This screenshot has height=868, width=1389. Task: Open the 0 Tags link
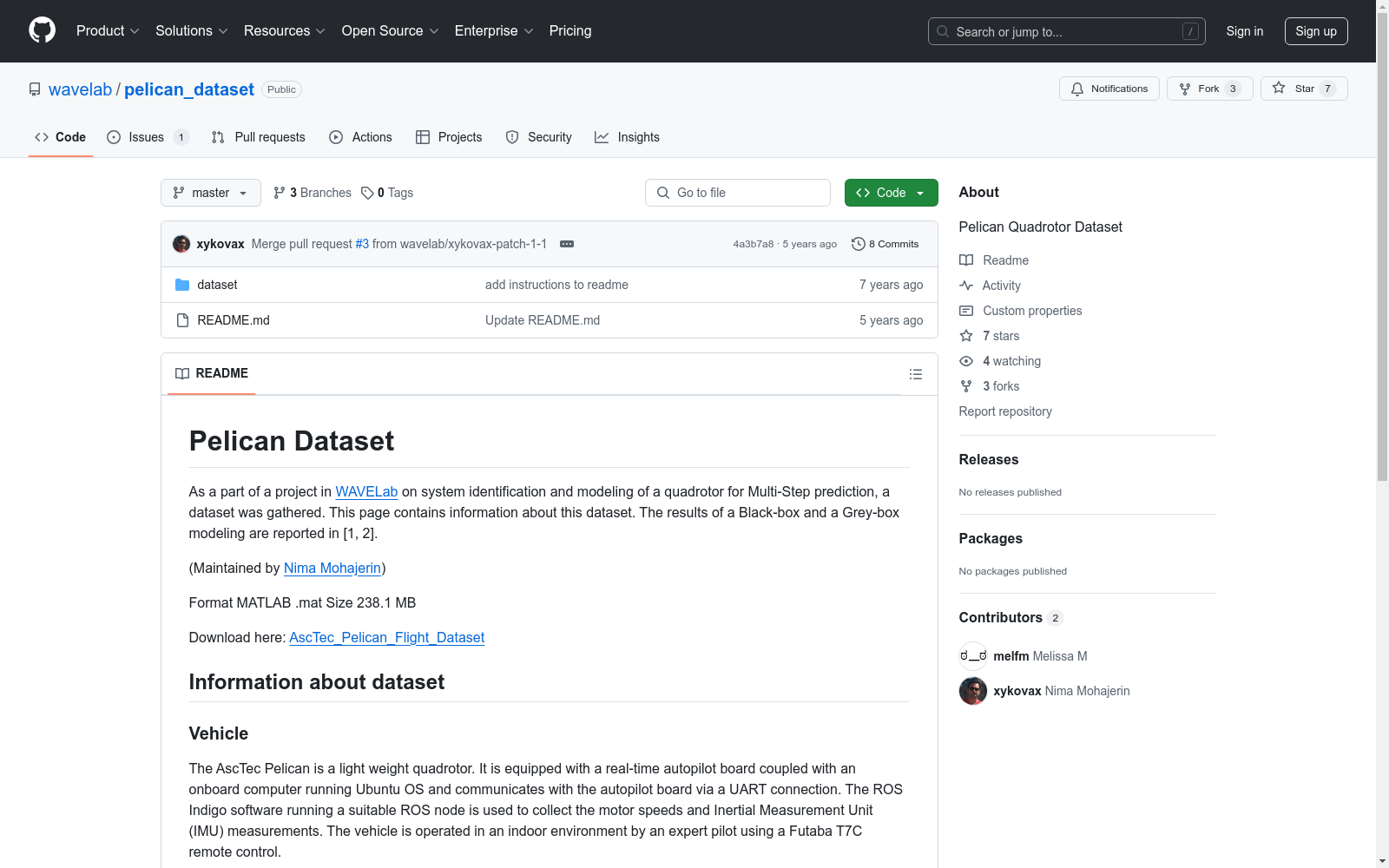point(387,193)
